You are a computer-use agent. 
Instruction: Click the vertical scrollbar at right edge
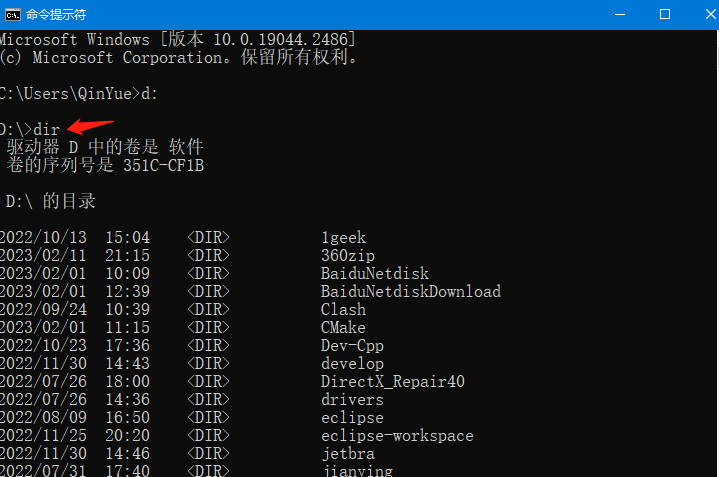[x=712, y=250]
